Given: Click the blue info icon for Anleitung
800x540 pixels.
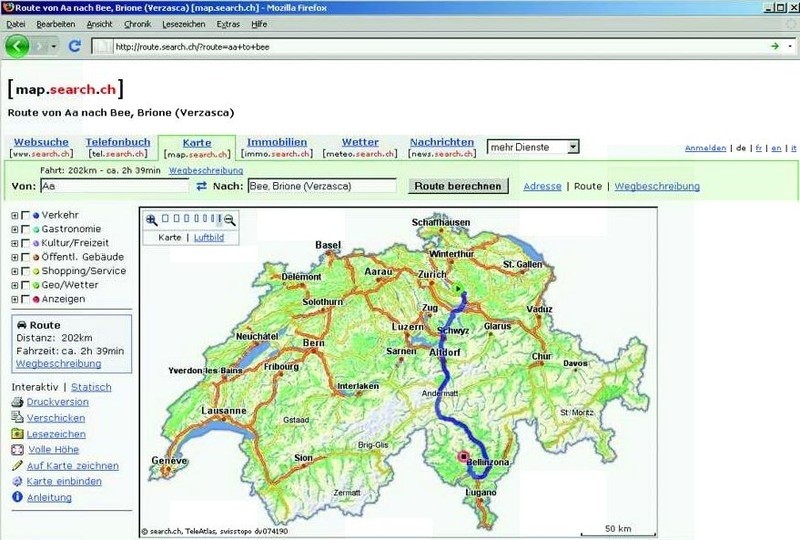Looking at the screenshot, I should point(17,497).
